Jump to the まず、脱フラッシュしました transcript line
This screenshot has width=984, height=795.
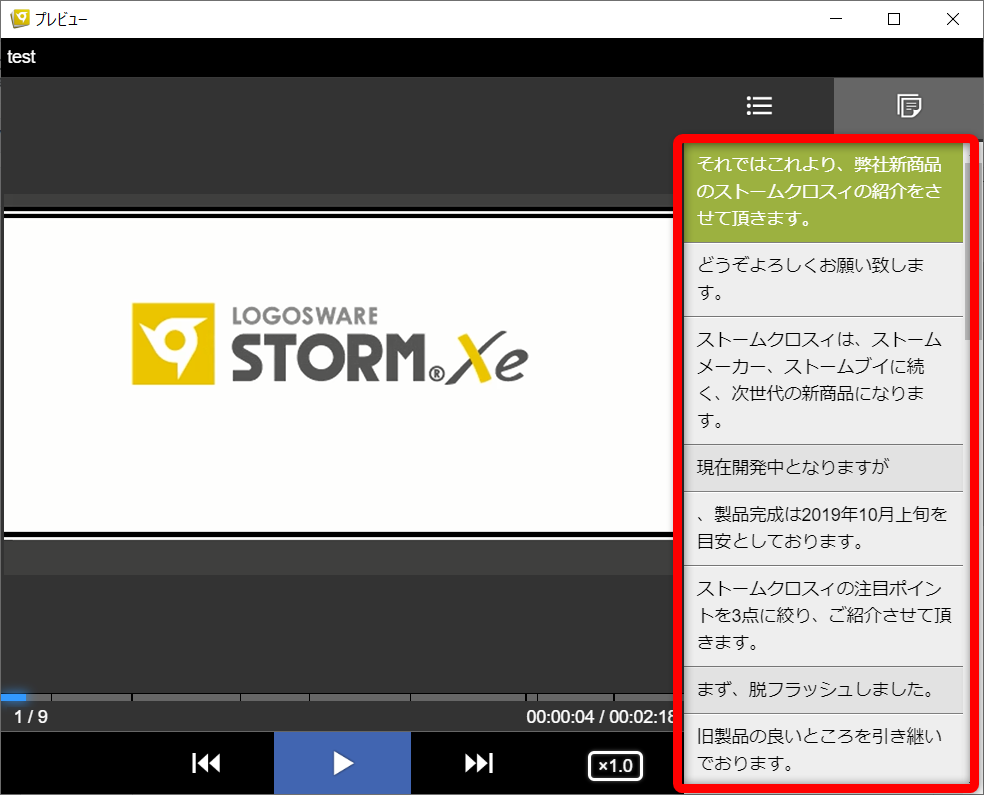(x=822, y=690)
